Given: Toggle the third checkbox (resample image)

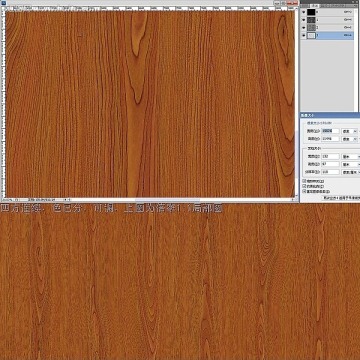Looking at the screenshot, I should (304, 191).
